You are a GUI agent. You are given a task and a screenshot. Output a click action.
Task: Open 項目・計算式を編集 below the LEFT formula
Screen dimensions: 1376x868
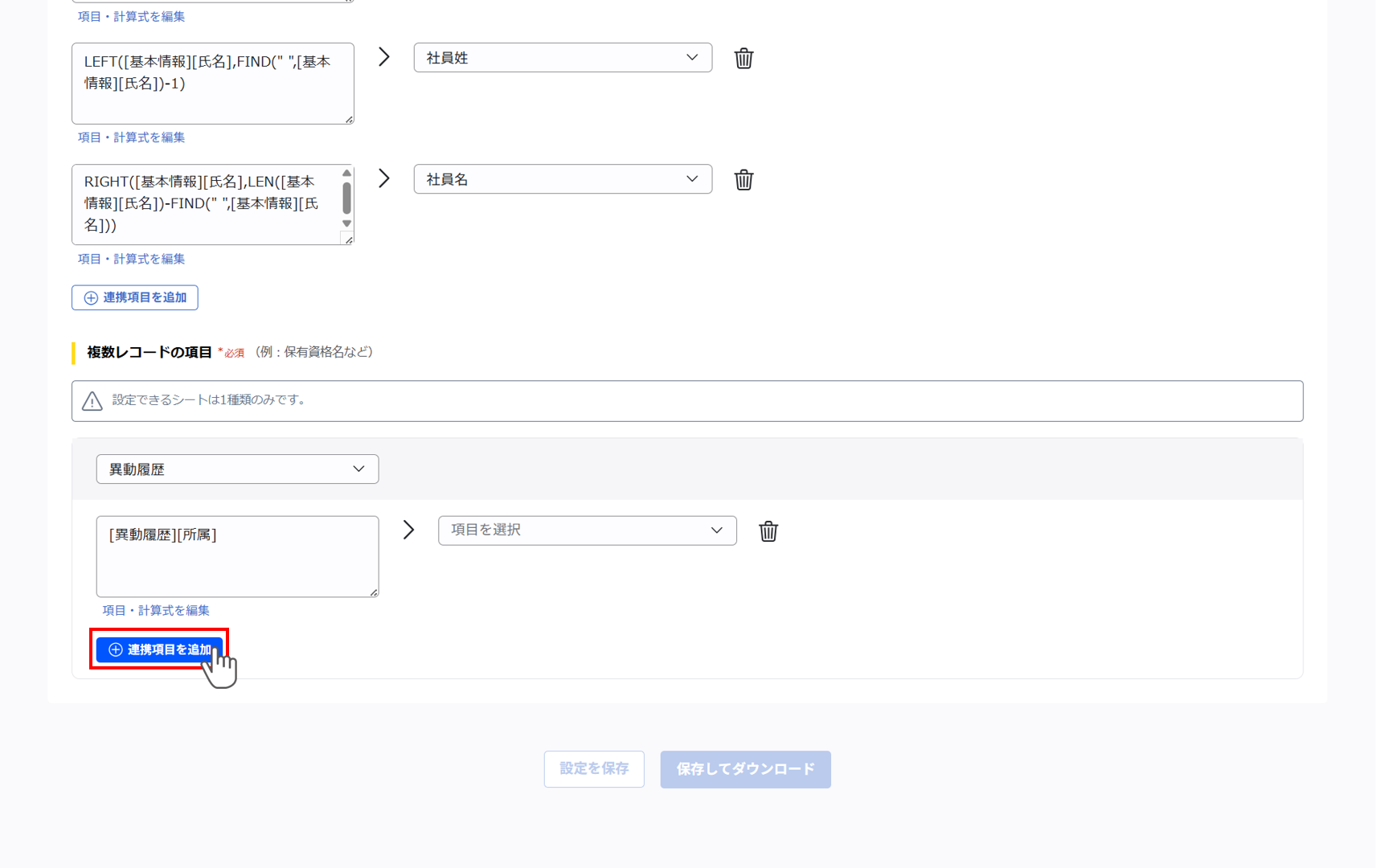[131, 137]
